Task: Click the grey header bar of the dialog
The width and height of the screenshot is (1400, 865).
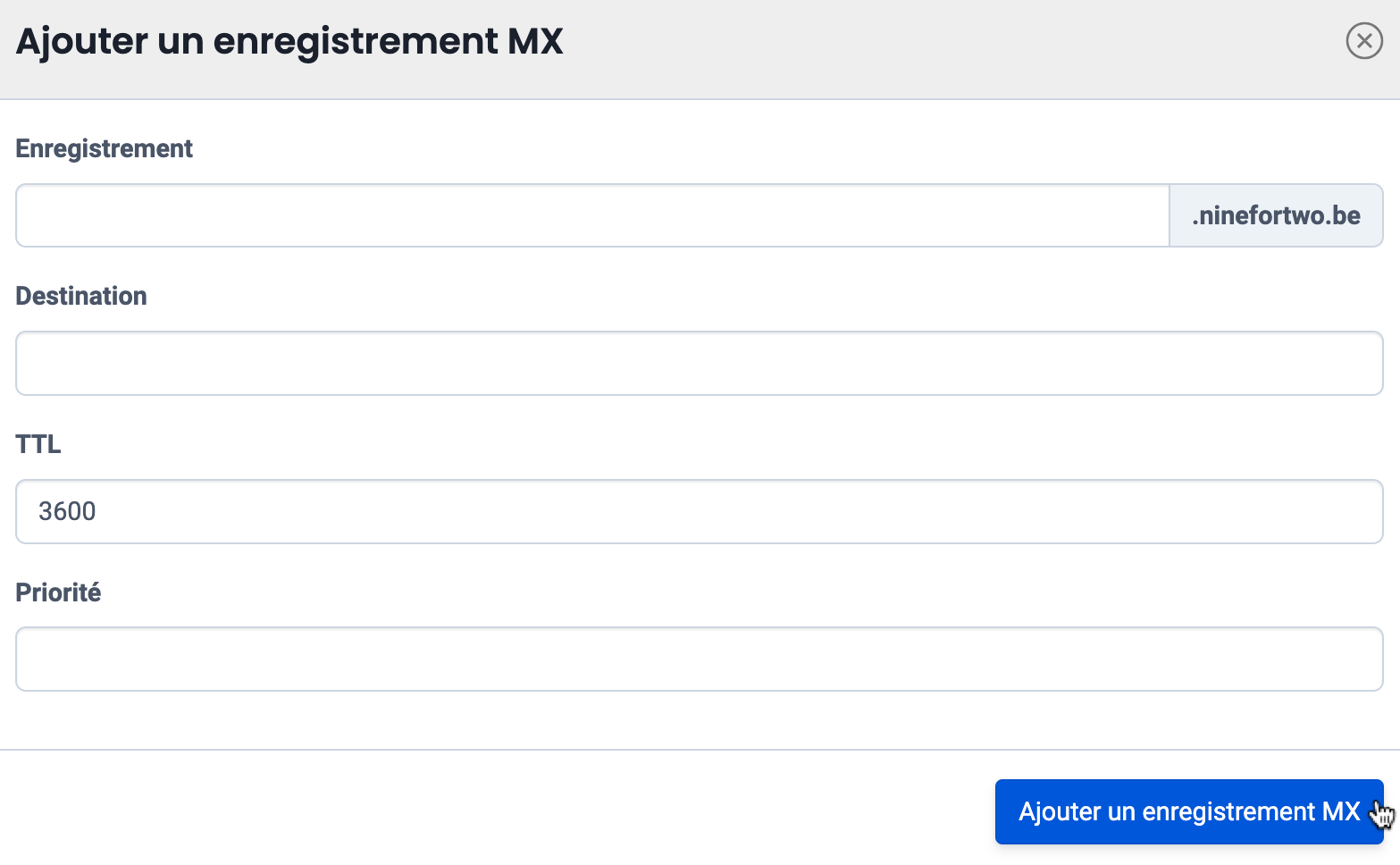Action: (893, 49)
